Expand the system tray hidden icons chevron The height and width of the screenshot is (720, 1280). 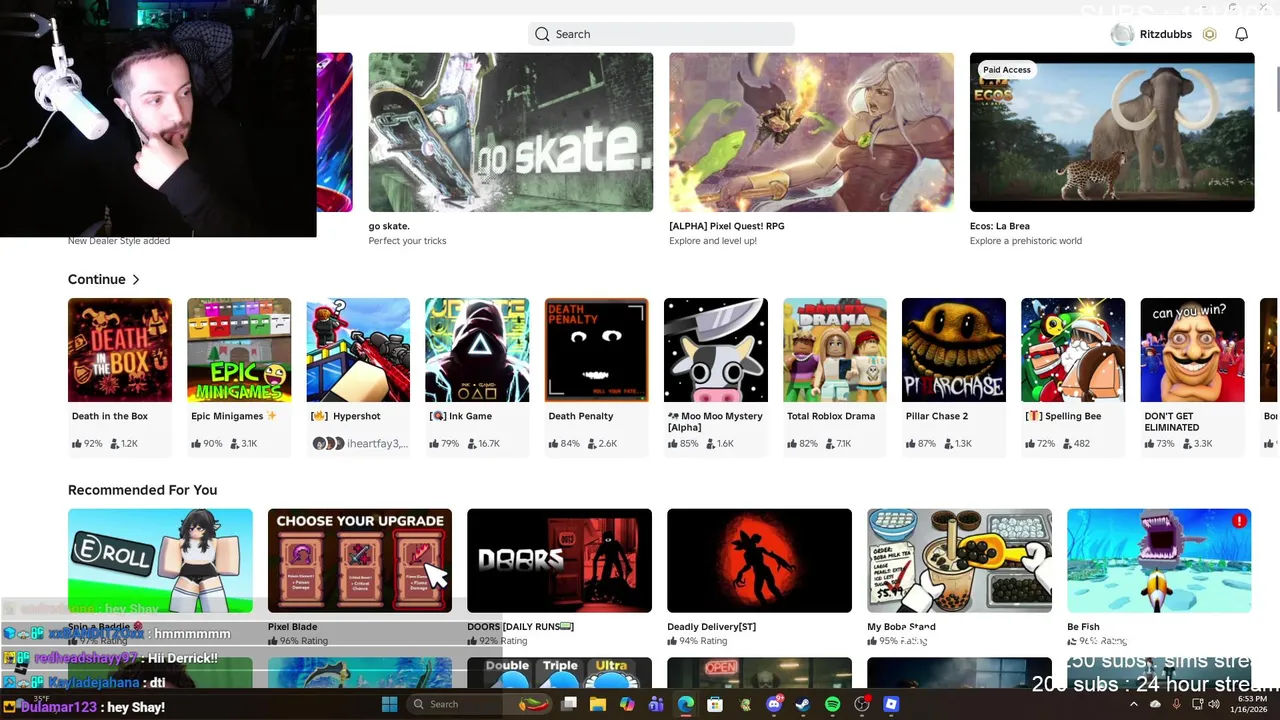point(1134,704)
